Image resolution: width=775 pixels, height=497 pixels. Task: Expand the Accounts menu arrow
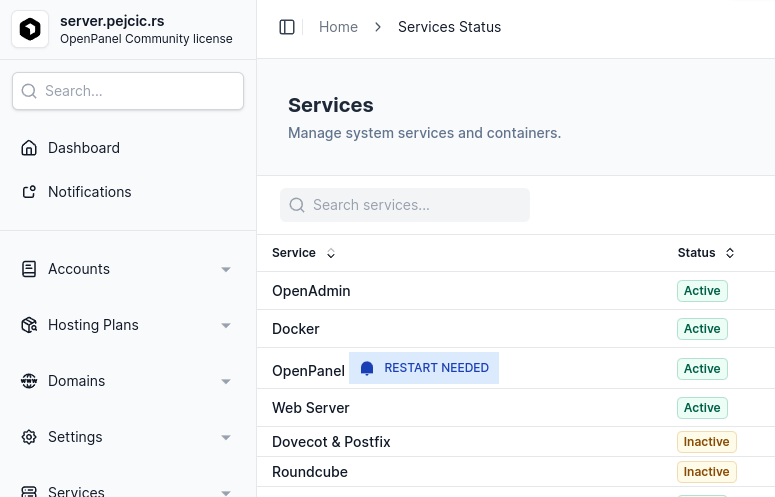click(x=226, y=269)
